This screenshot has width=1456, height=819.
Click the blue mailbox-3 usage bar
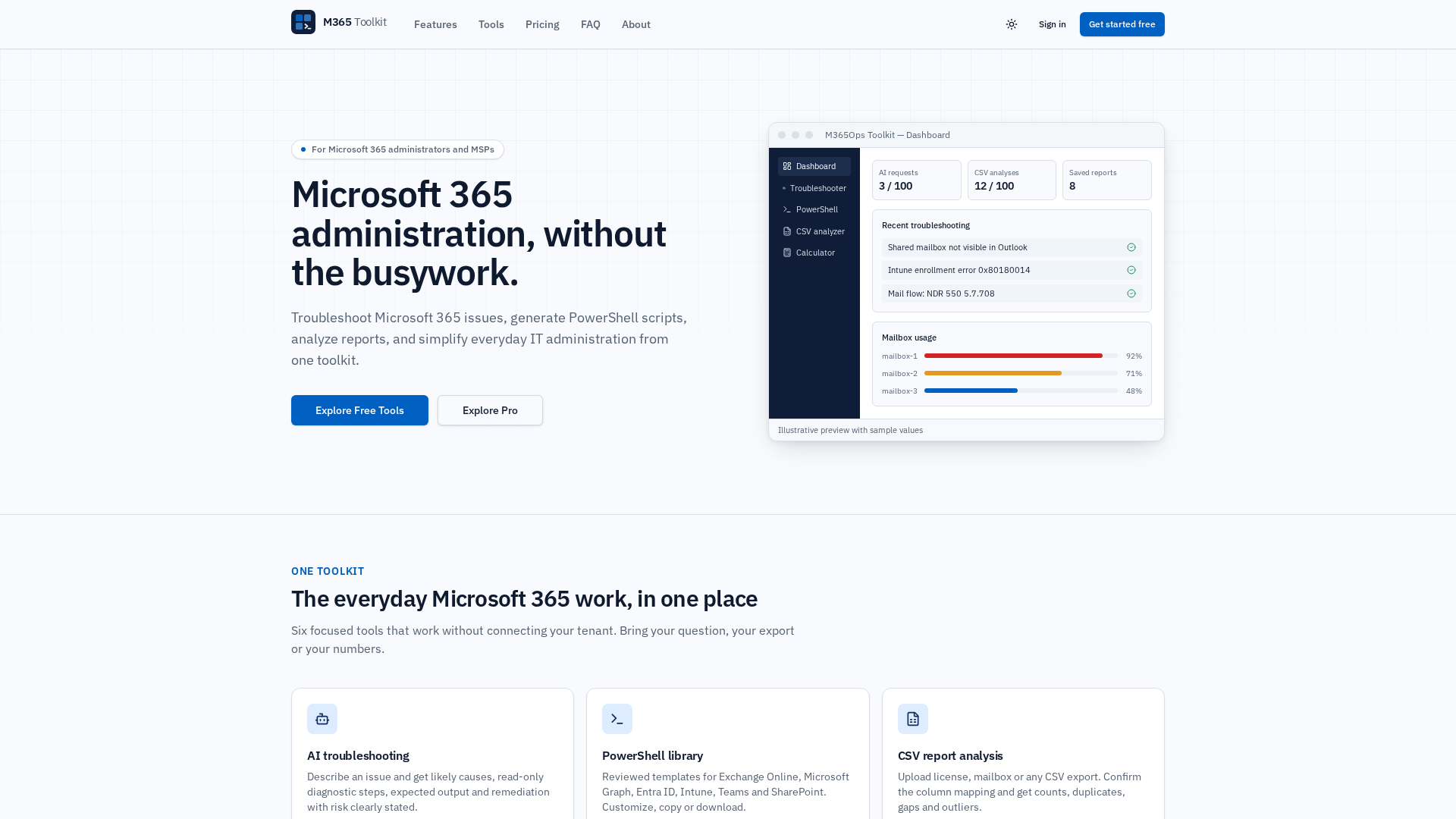(971, 391)
